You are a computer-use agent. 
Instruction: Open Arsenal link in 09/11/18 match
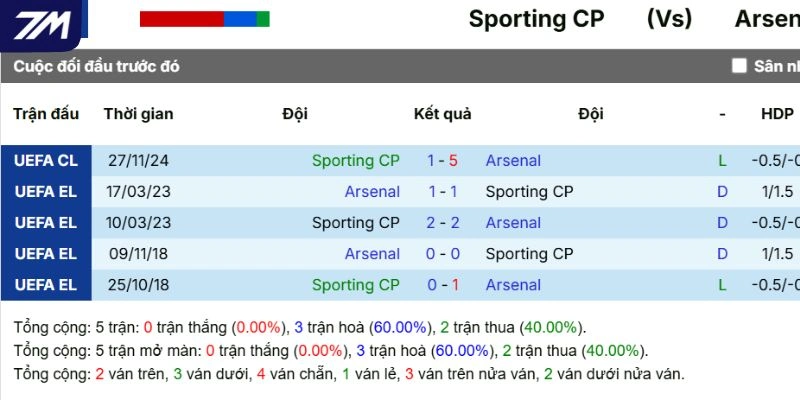point(372,253)
